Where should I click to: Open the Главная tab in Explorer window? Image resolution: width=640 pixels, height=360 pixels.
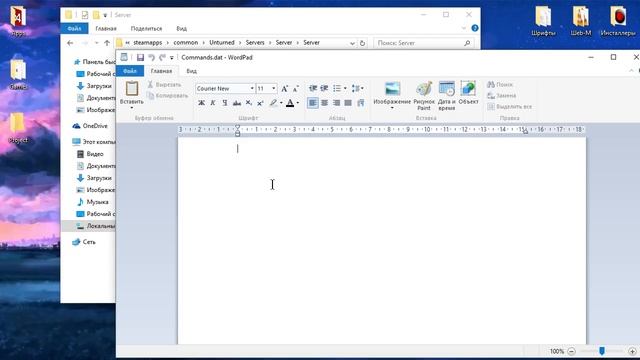coord(106,29)
